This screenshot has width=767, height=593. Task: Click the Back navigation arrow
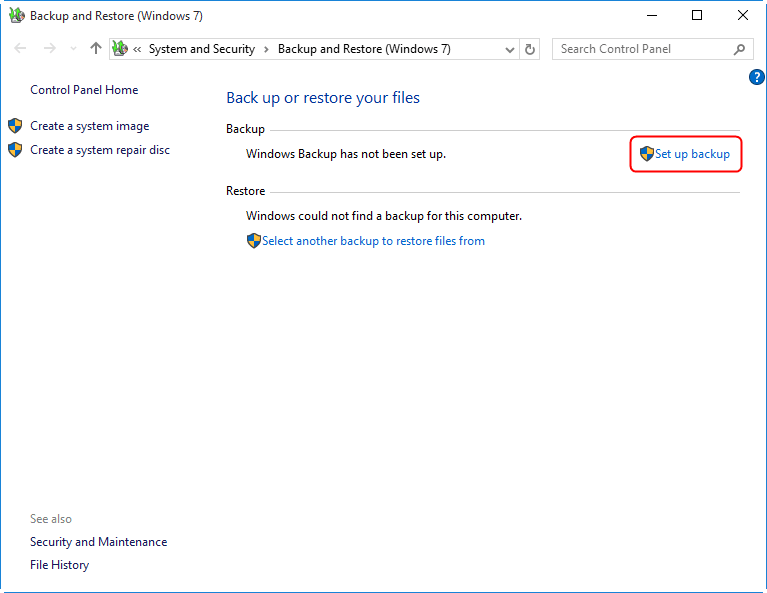[x=20, y=49]
